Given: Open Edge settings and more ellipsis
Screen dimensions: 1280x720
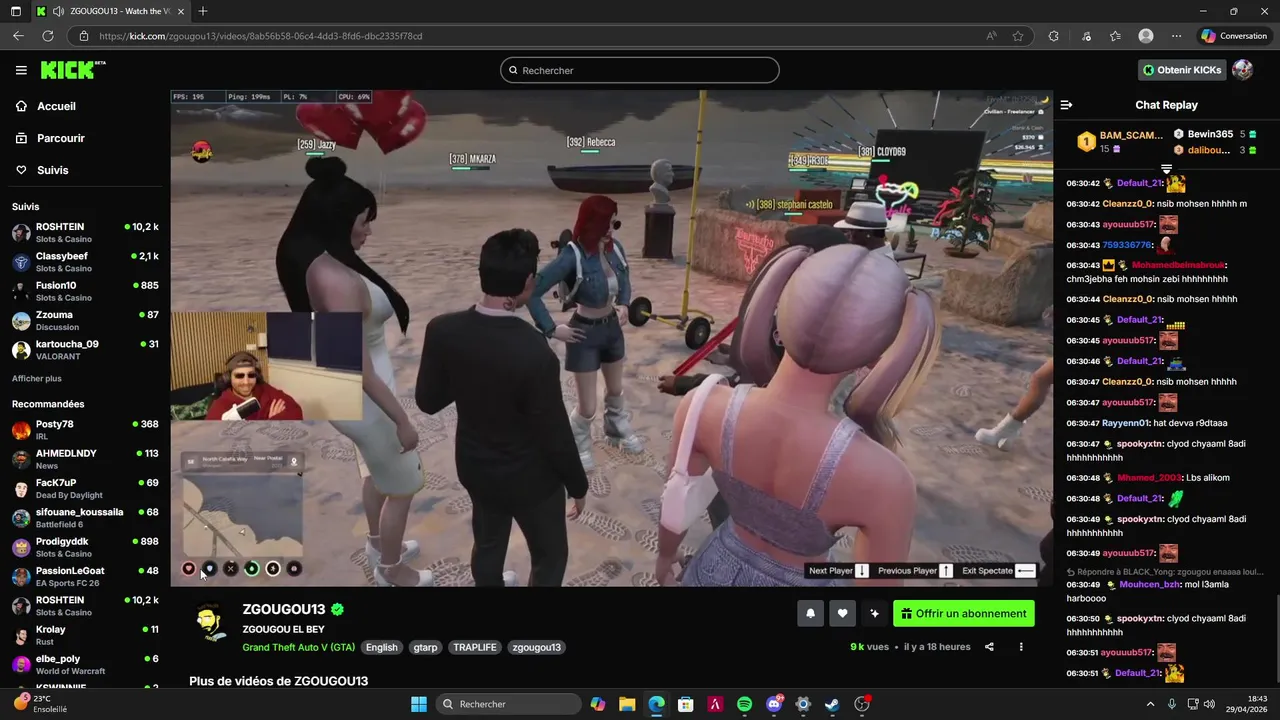Looking at the screenshot, I should [x=1176, y=36].
